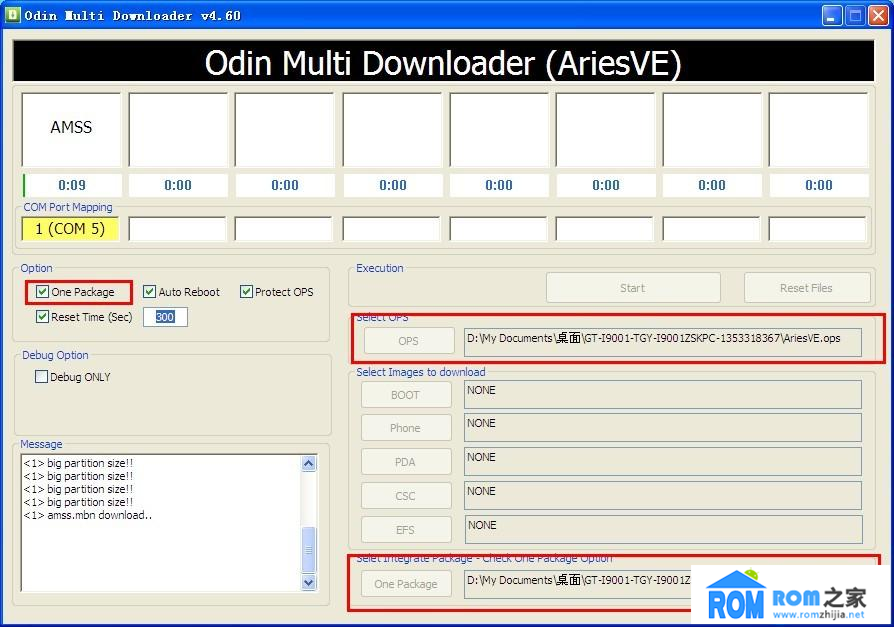Click the EFS image button
The width and height of the screenshot is (894, 627).
pyautogui.click(x=406, y=530)
